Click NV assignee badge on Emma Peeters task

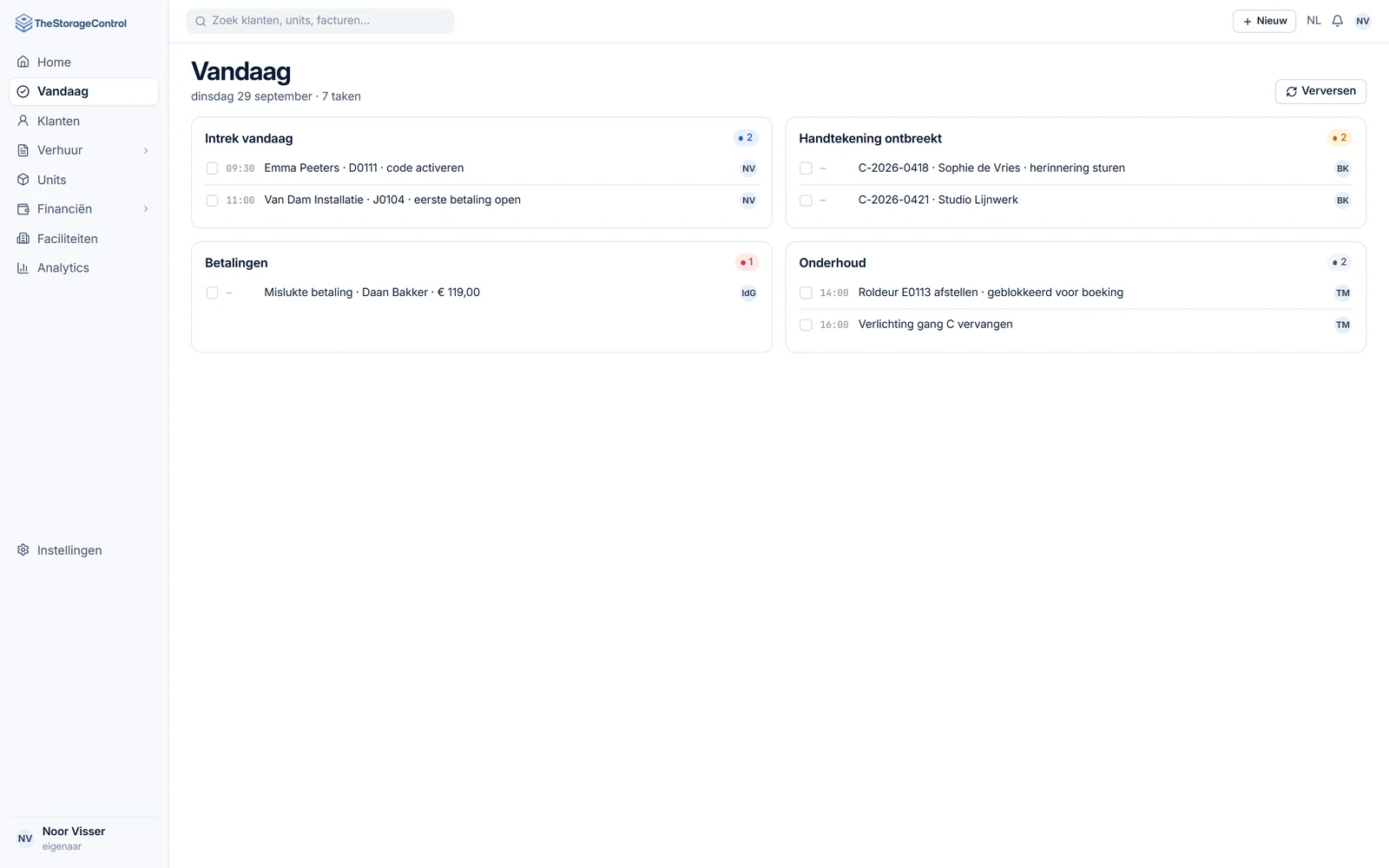pos(748,168)
